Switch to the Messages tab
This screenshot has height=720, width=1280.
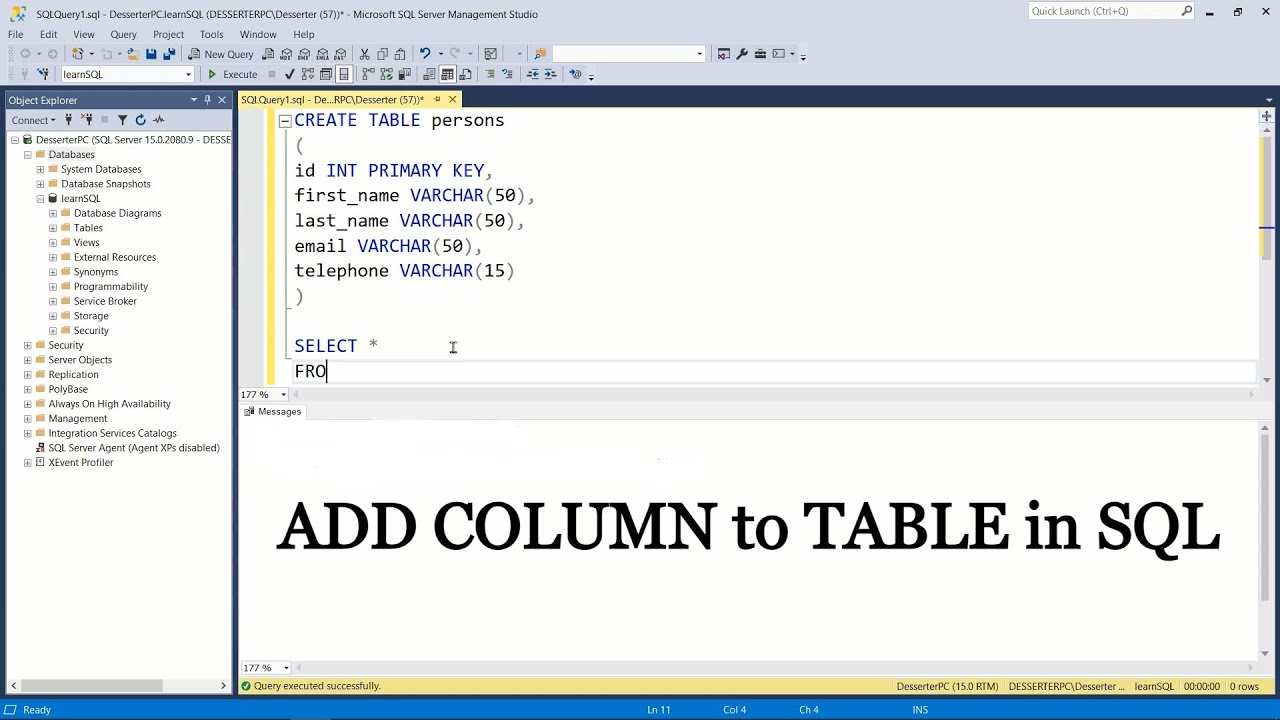(272, 412)
